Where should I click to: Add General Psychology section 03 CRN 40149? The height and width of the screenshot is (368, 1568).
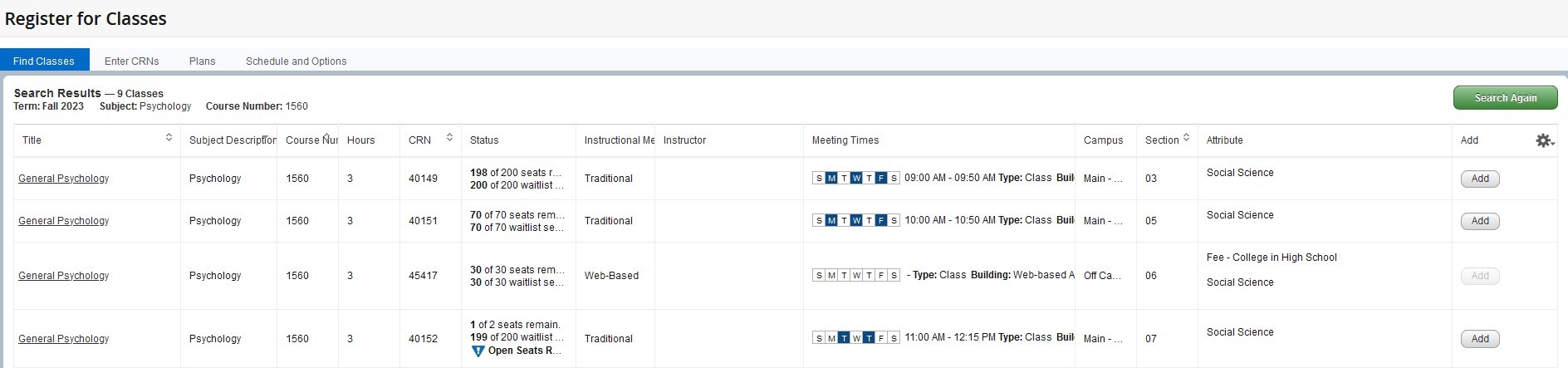(x=1479, y=179)
